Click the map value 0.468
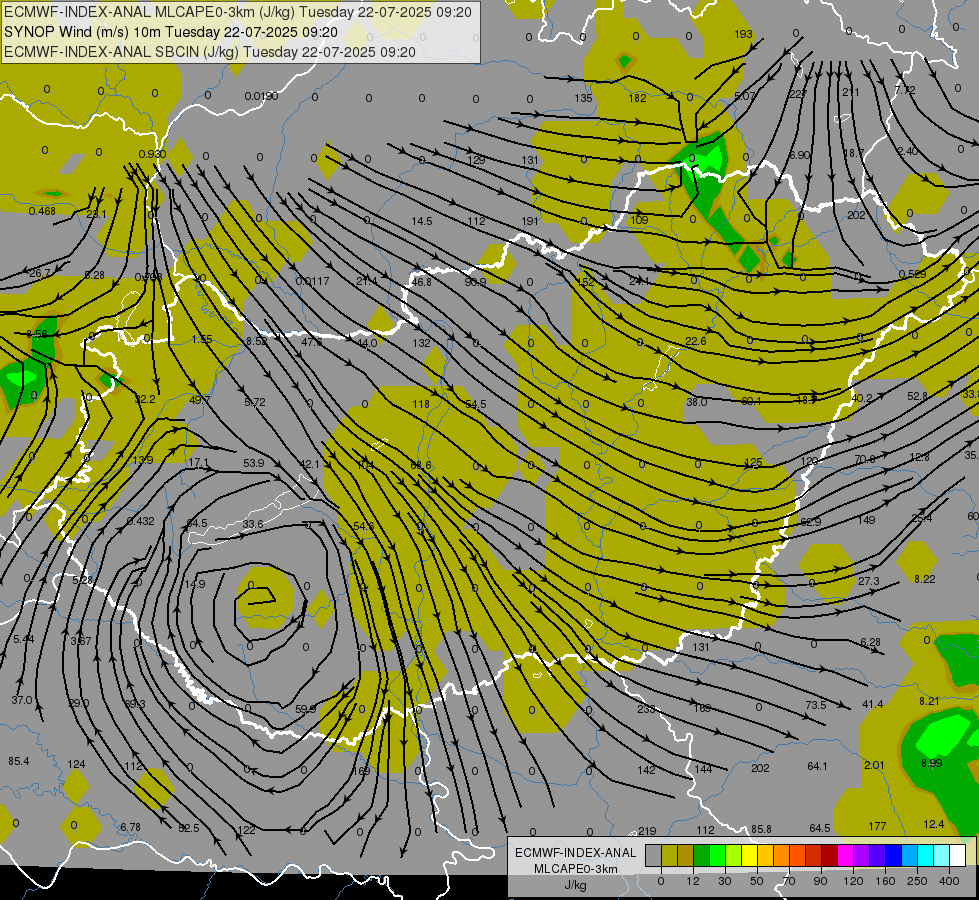Screen dimensions: 979x900 click(x=42, y=212)
